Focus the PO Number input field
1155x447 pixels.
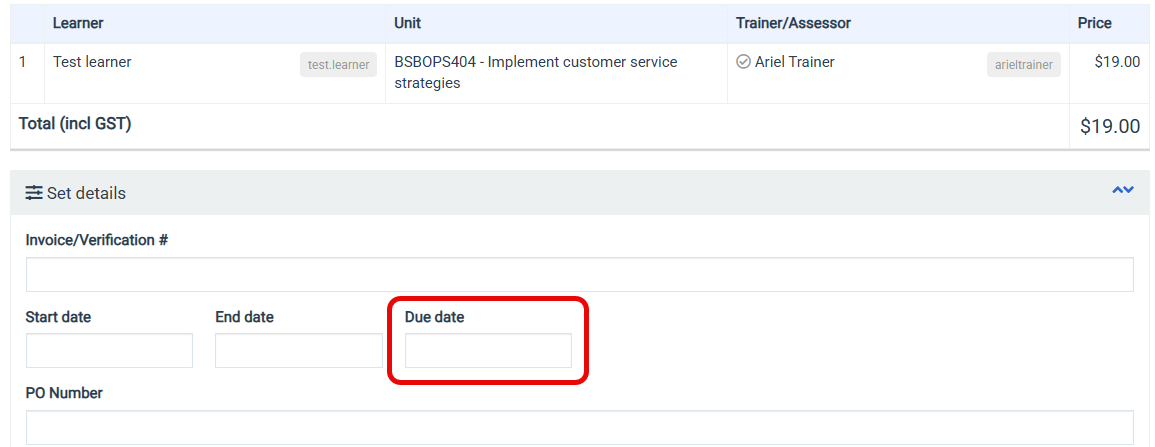pos(580,428)
